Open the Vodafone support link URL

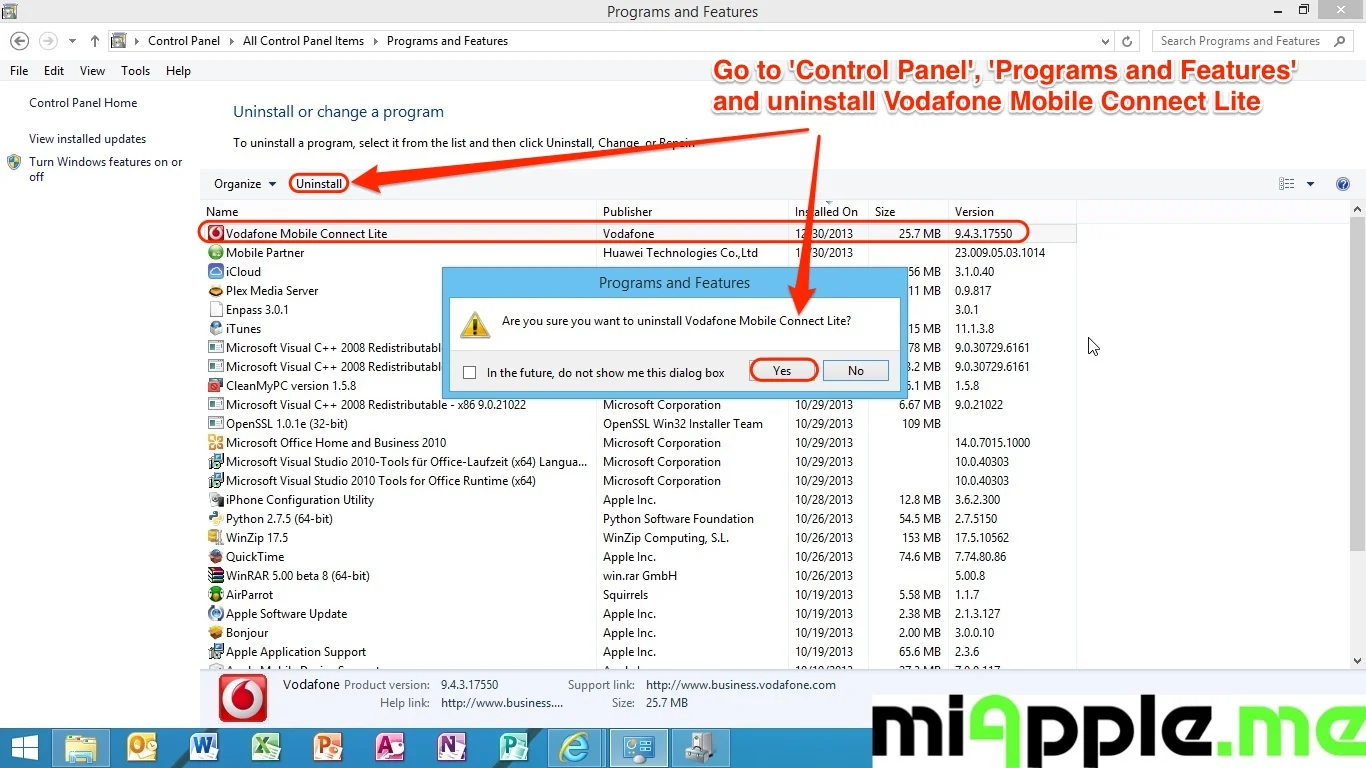[741, 685]
